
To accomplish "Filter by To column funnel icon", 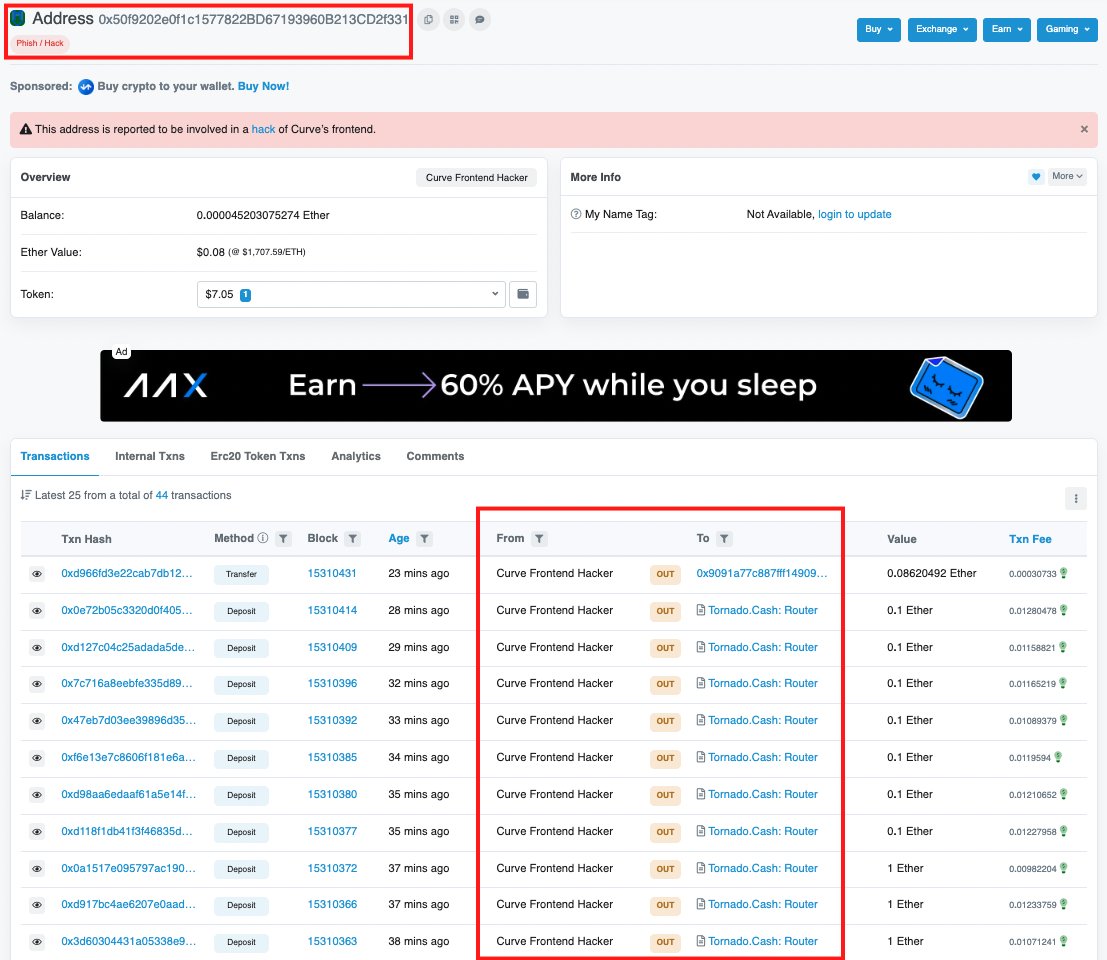I will 724,539.
